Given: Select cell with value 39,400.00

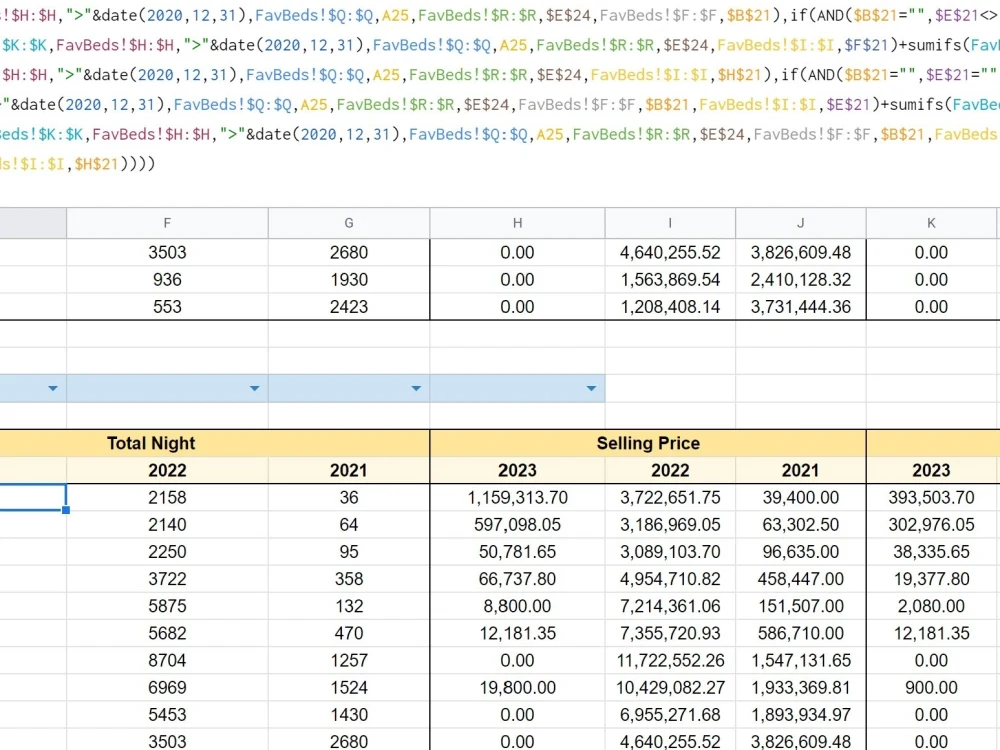Looking at the screenshot, I should 800,497.
